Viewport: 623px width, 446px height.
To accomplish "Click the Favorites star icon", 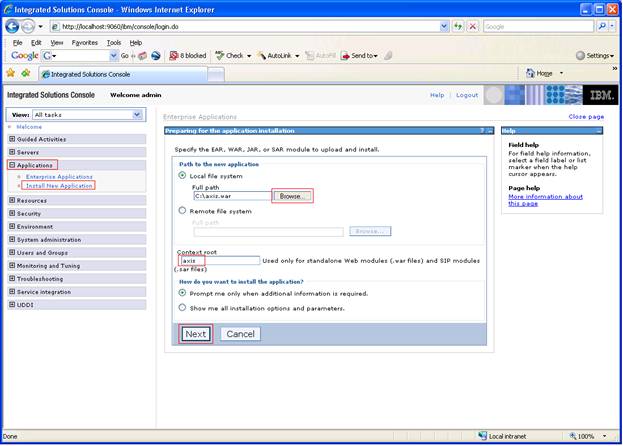I will (11, 73).
